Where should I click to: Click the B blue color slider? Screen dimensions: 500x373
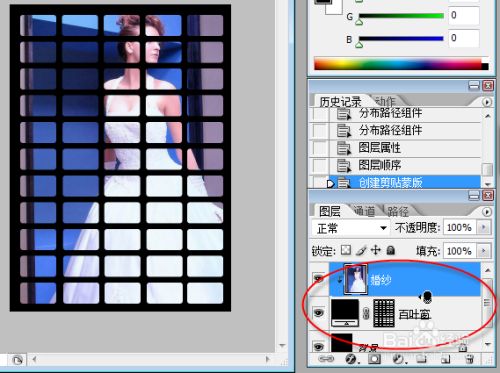click(401, 39)
